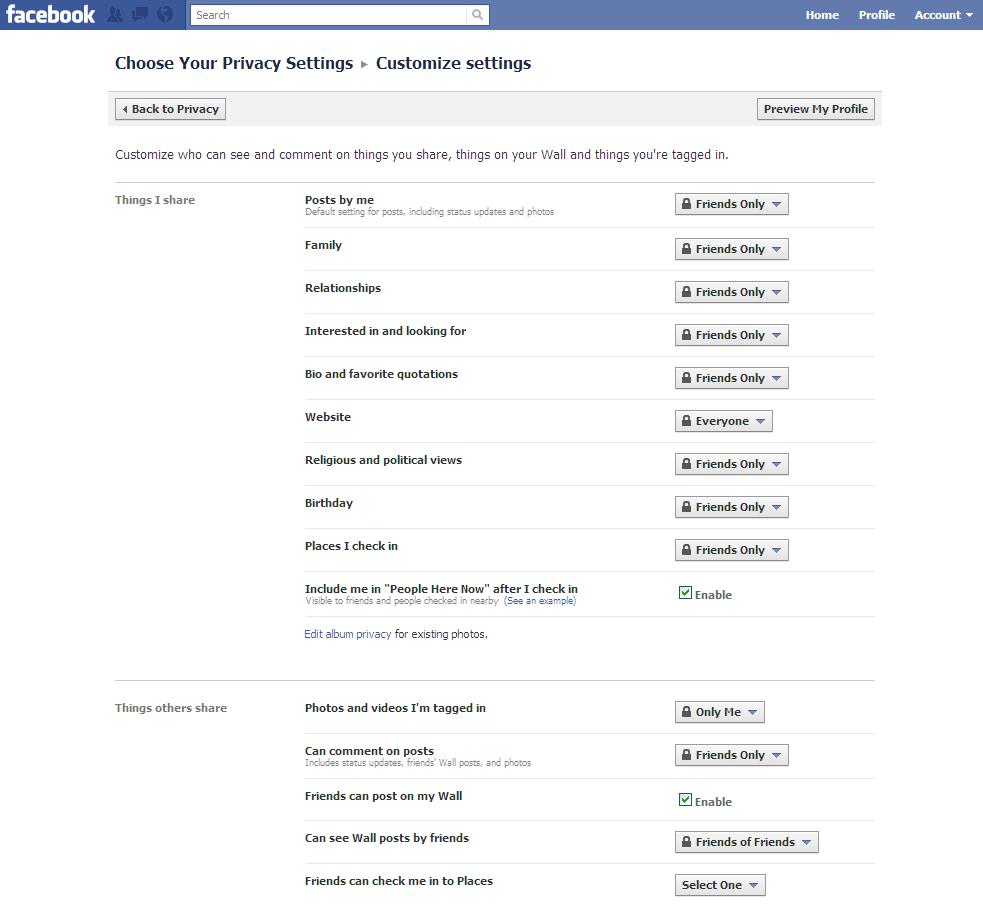The image size is (983, 904).
Task: Toggle "Friends can post on my Wall" Enable checkbox
Action: [685, 799]
